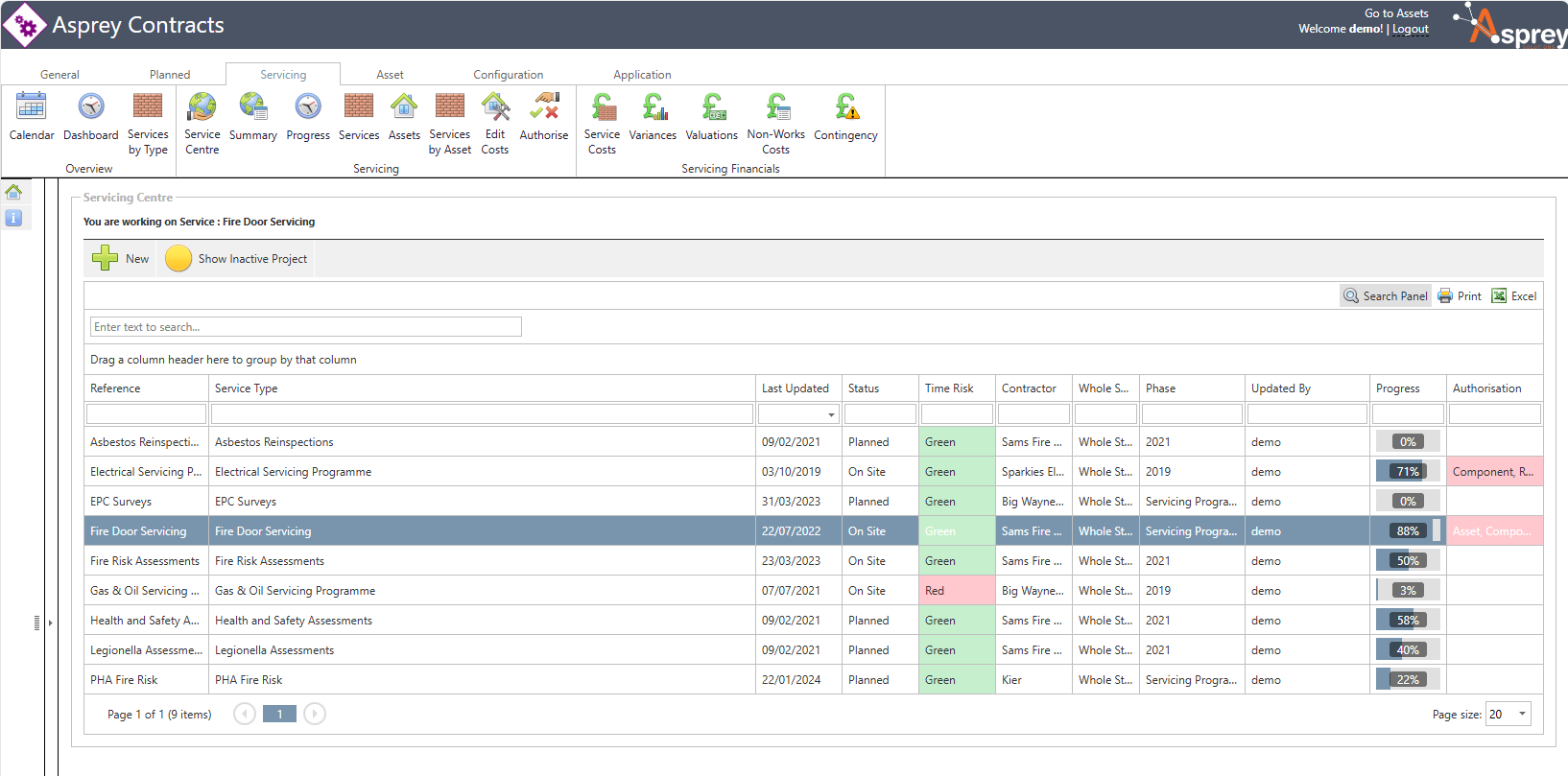Click the Logout link

click(x=1410, y=29)
